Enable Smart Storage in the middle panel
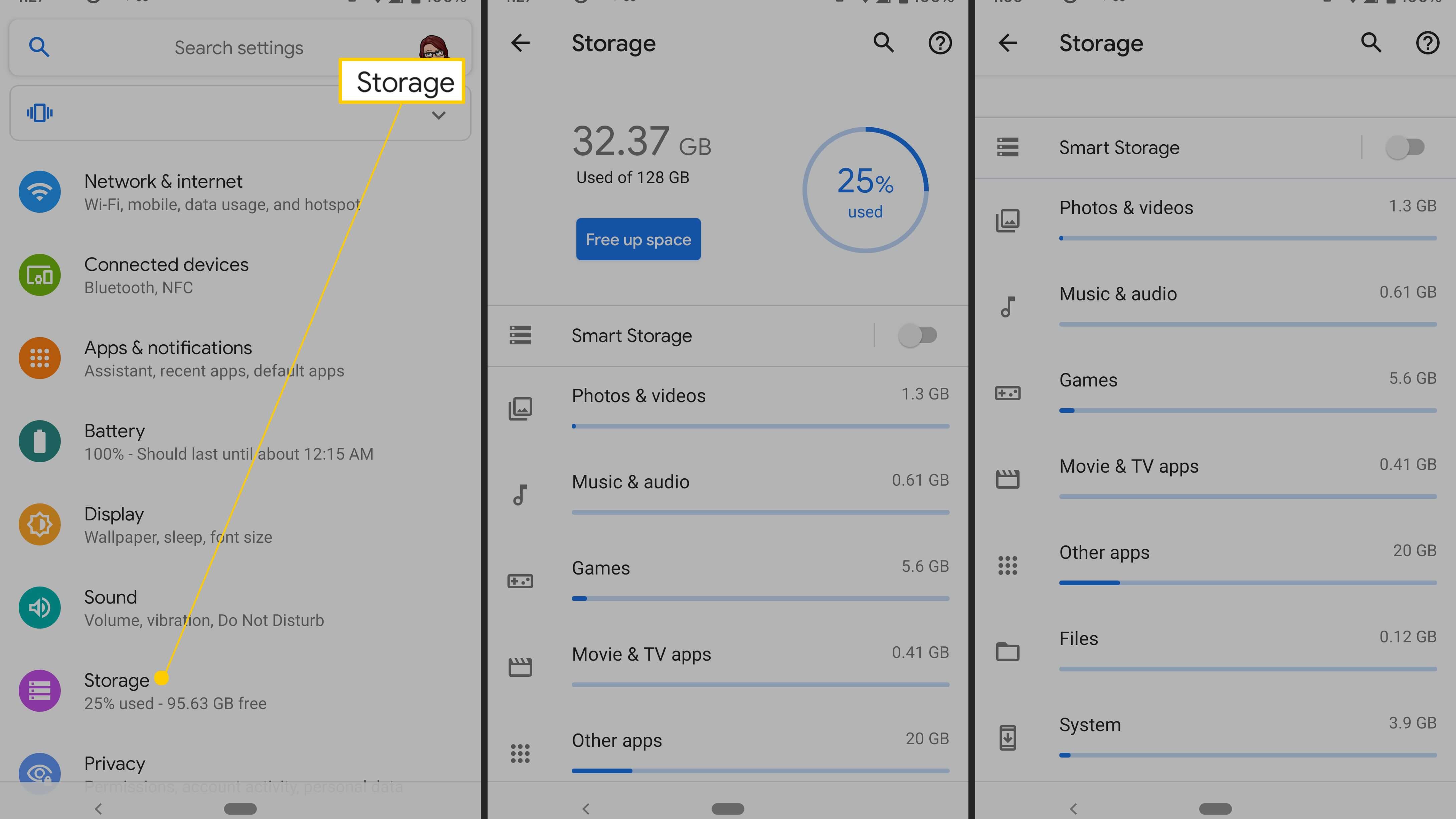The height and width of the screenshot is (819, 1456). point(917,335)
